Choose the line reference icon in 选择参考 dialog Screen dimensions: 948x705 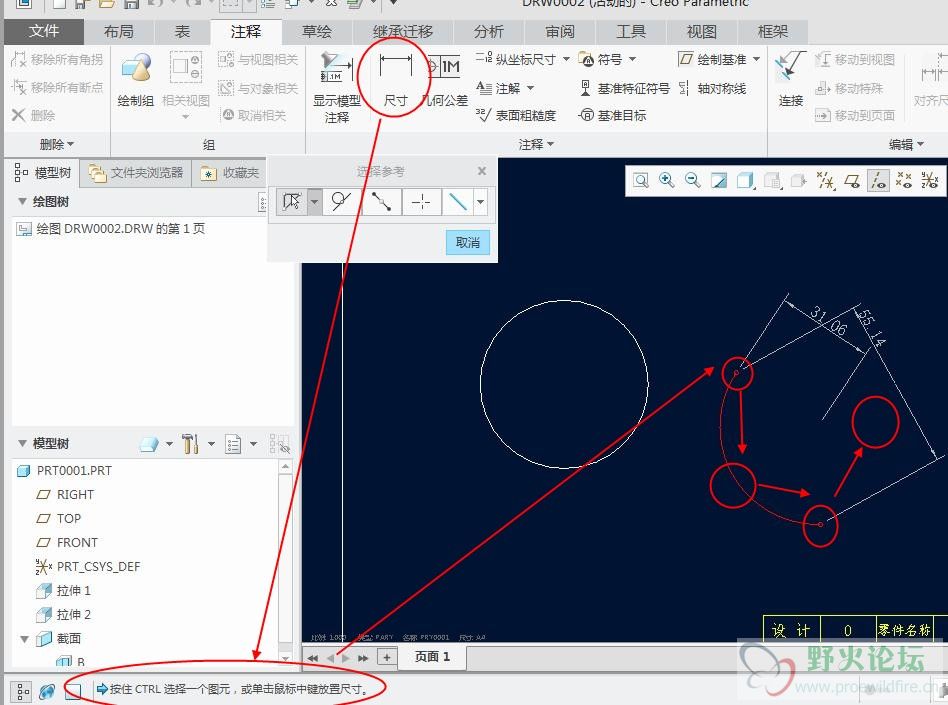coord(458,201)
